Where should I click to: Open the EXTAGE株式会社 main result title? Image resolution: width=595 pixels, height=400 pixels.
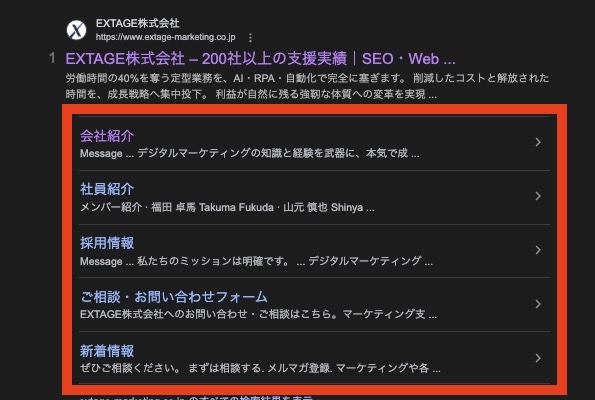click(260, 59)
